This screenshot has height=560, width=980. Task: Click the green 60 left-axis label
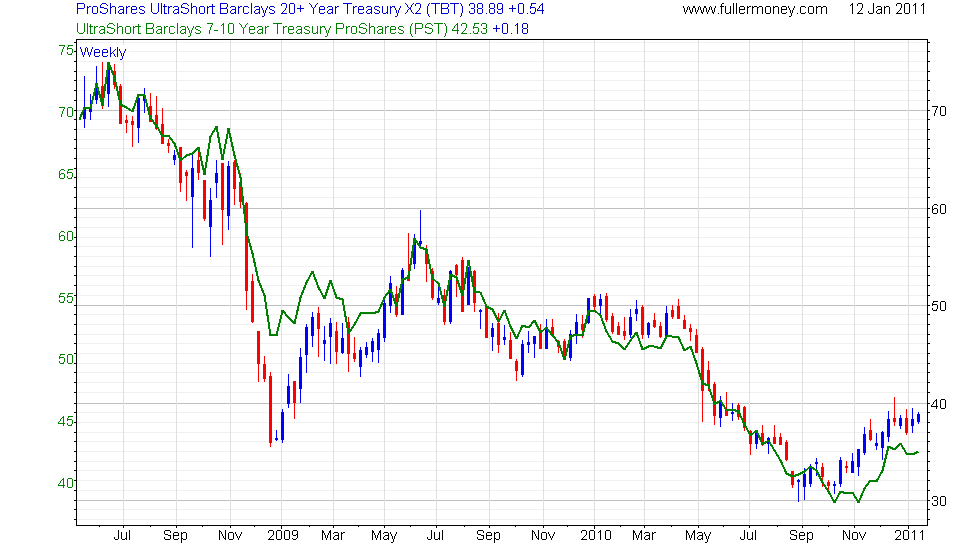[x=66, y=236]
